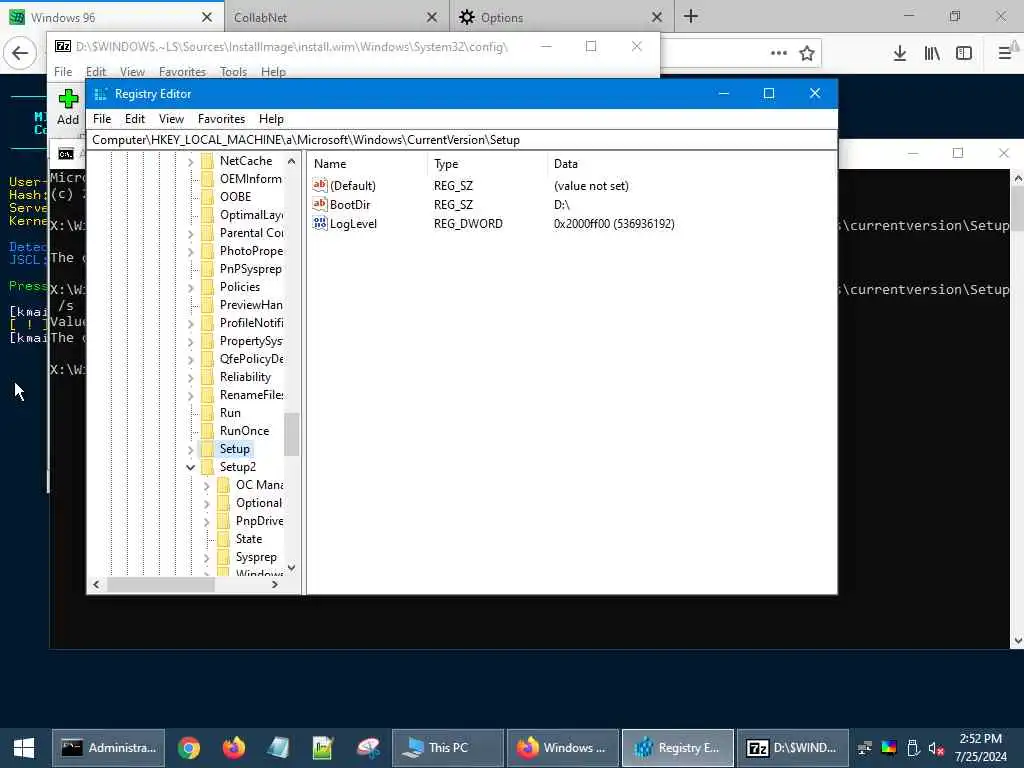
Task: Expand the Policies registry key
Action: (x=191, y=287)
